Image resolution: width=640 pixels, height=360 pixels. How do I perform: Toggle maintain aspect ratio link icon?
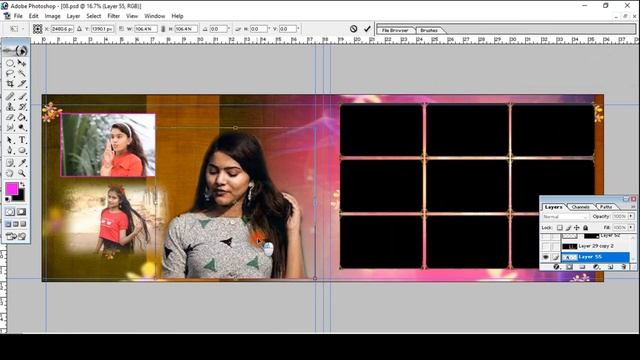(x=163, y=29)
